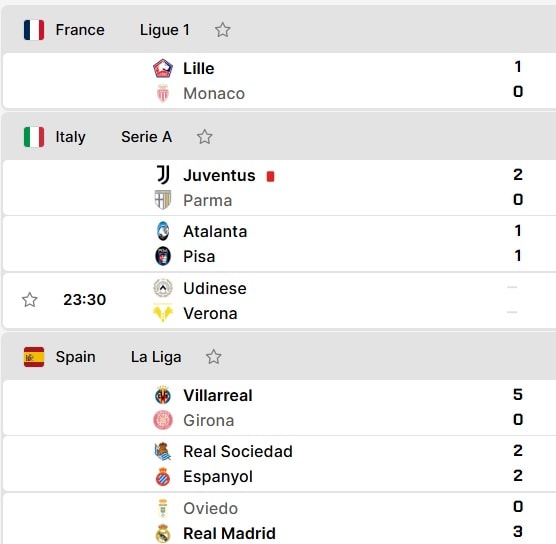Star the La Liga competition
The width and height of the screenshot is (556, 544).
pos(214,357)
